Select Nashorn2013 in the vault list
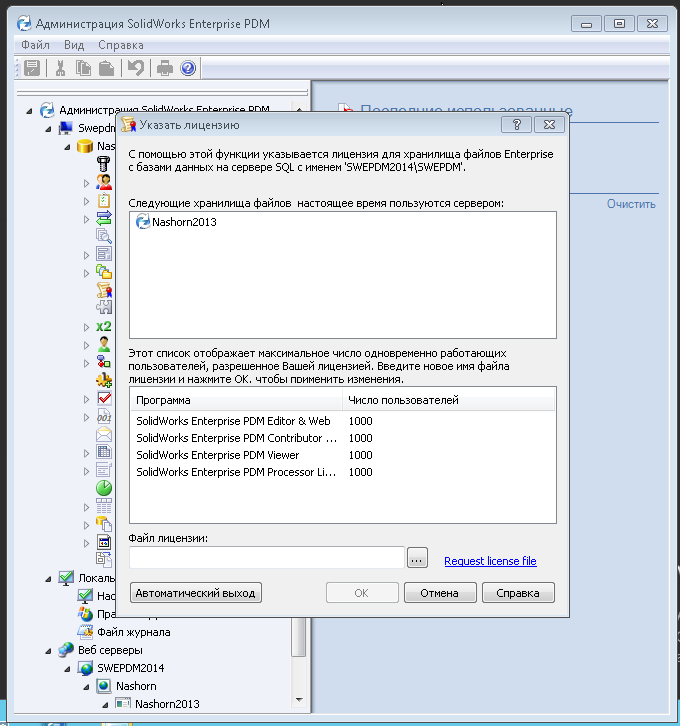 (176, 222)
